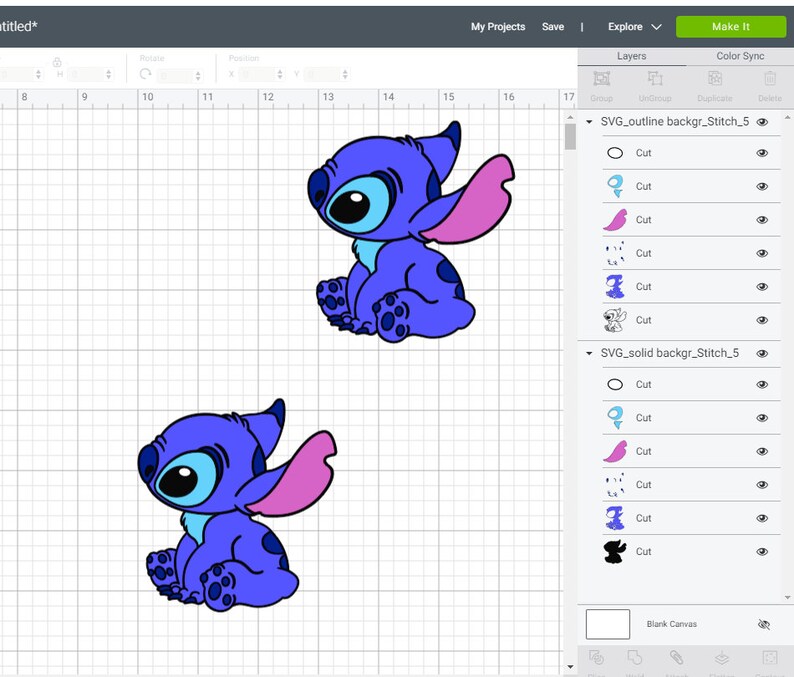Hide dark dots layer in SVG_solid group
794x677 pixels.
[762, 485]
